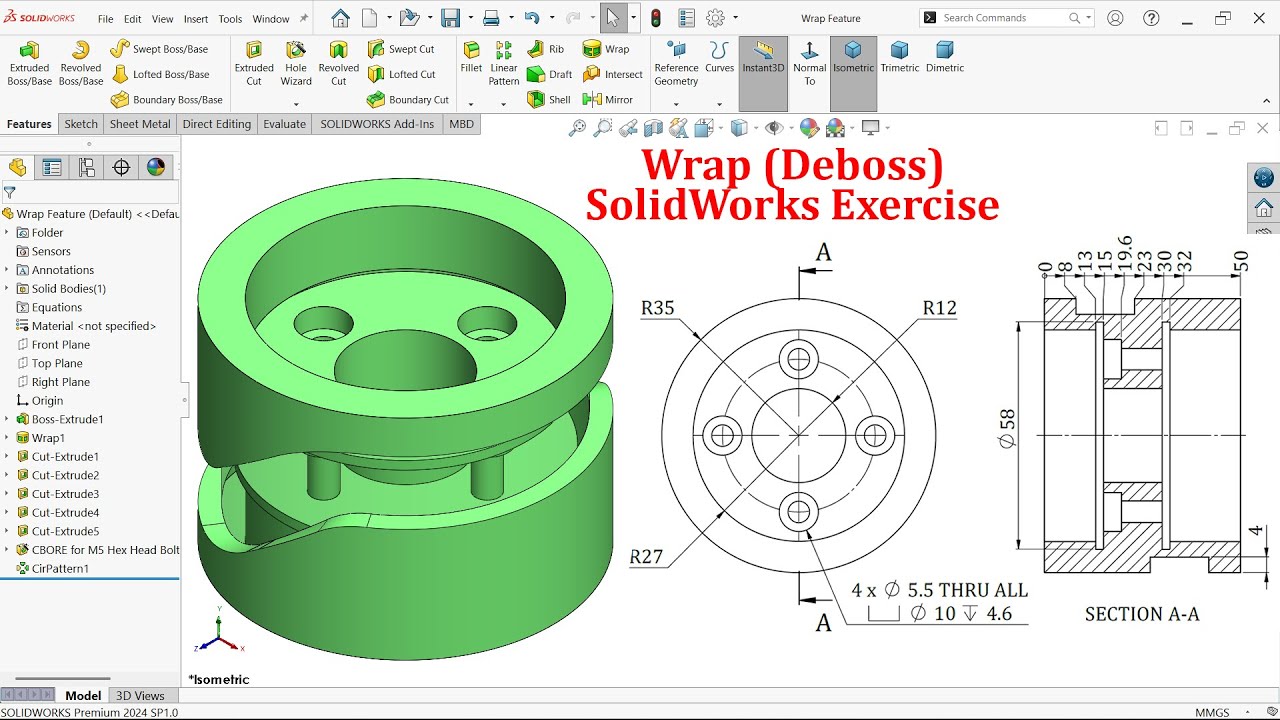This screenshot has width=1280, height=720.
Task: Choose Boundary Boss/Base feature
Action: (166, 99)
